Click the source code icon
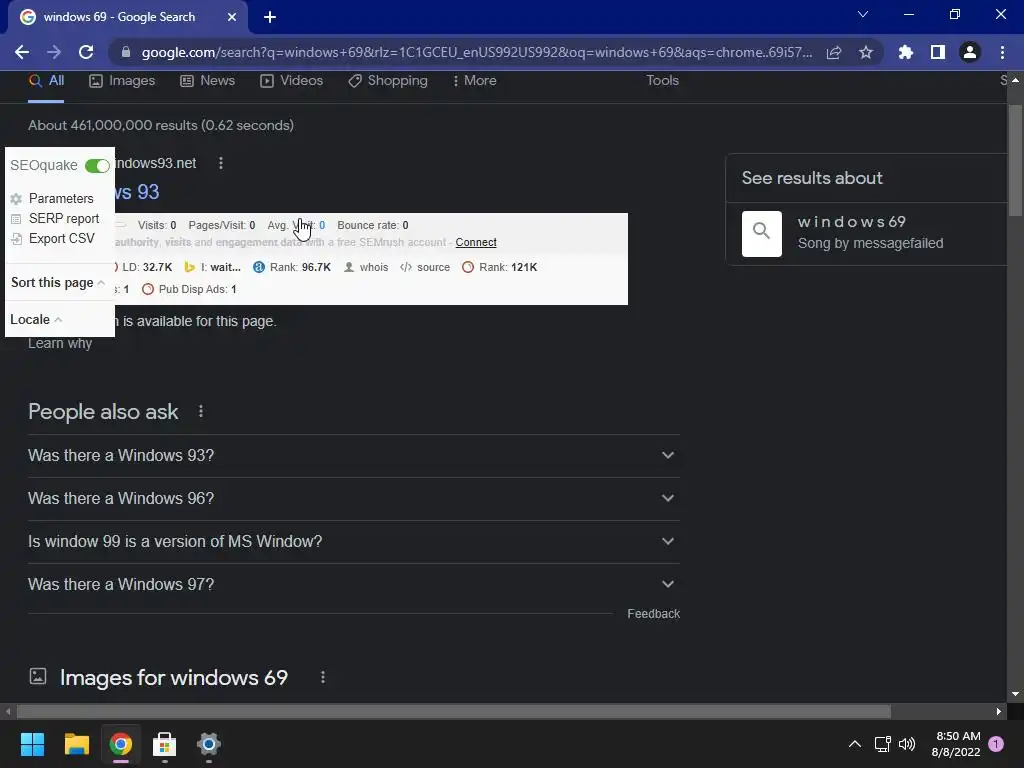 406,267
